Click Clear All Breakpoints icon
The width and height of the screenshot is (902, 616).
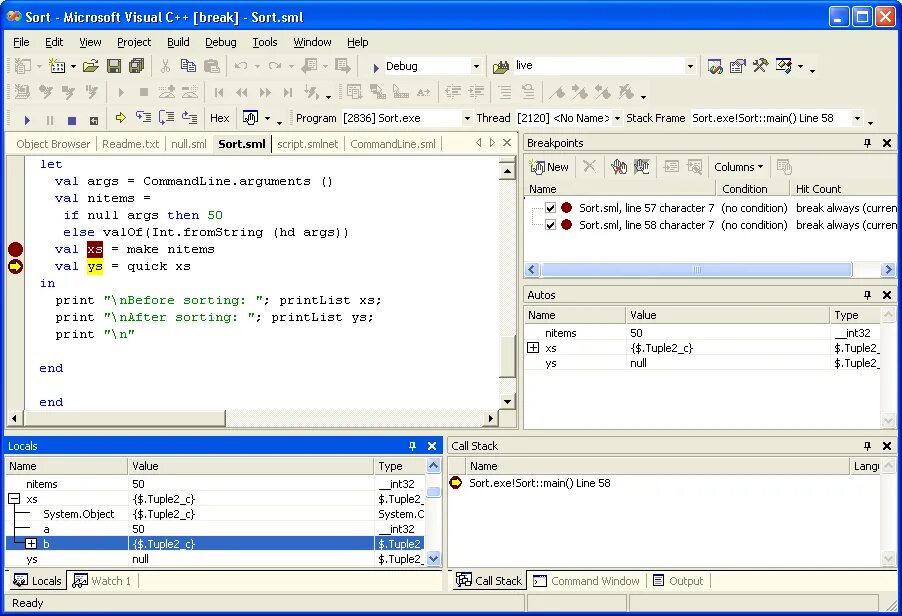coord(618,167)
